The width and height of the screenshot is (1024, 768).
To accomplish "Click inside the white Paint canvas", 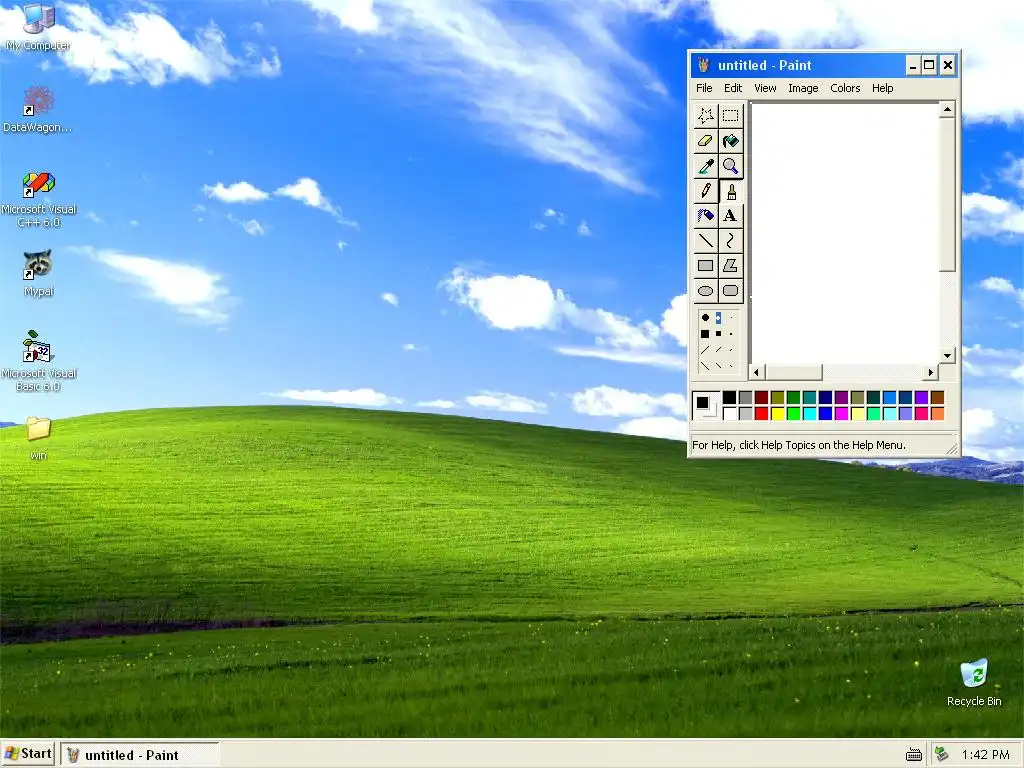I will click(845, 233).
